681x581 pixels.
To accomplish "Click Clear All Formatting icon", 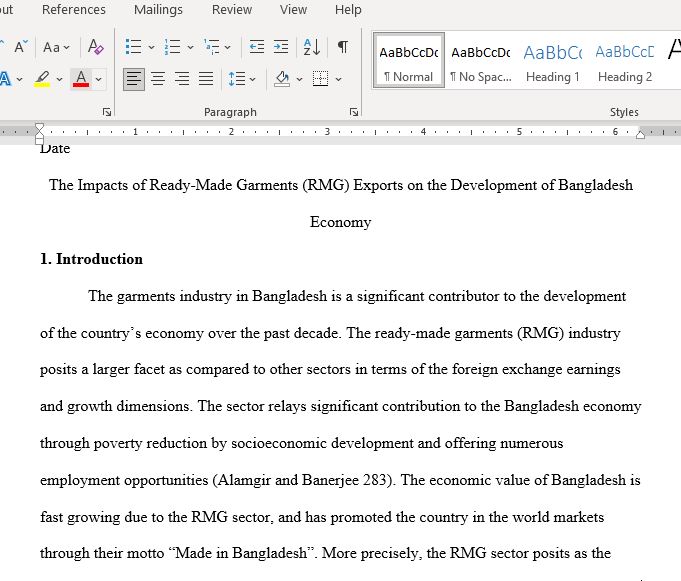I will pyautogui.click(x=95, y=46).
